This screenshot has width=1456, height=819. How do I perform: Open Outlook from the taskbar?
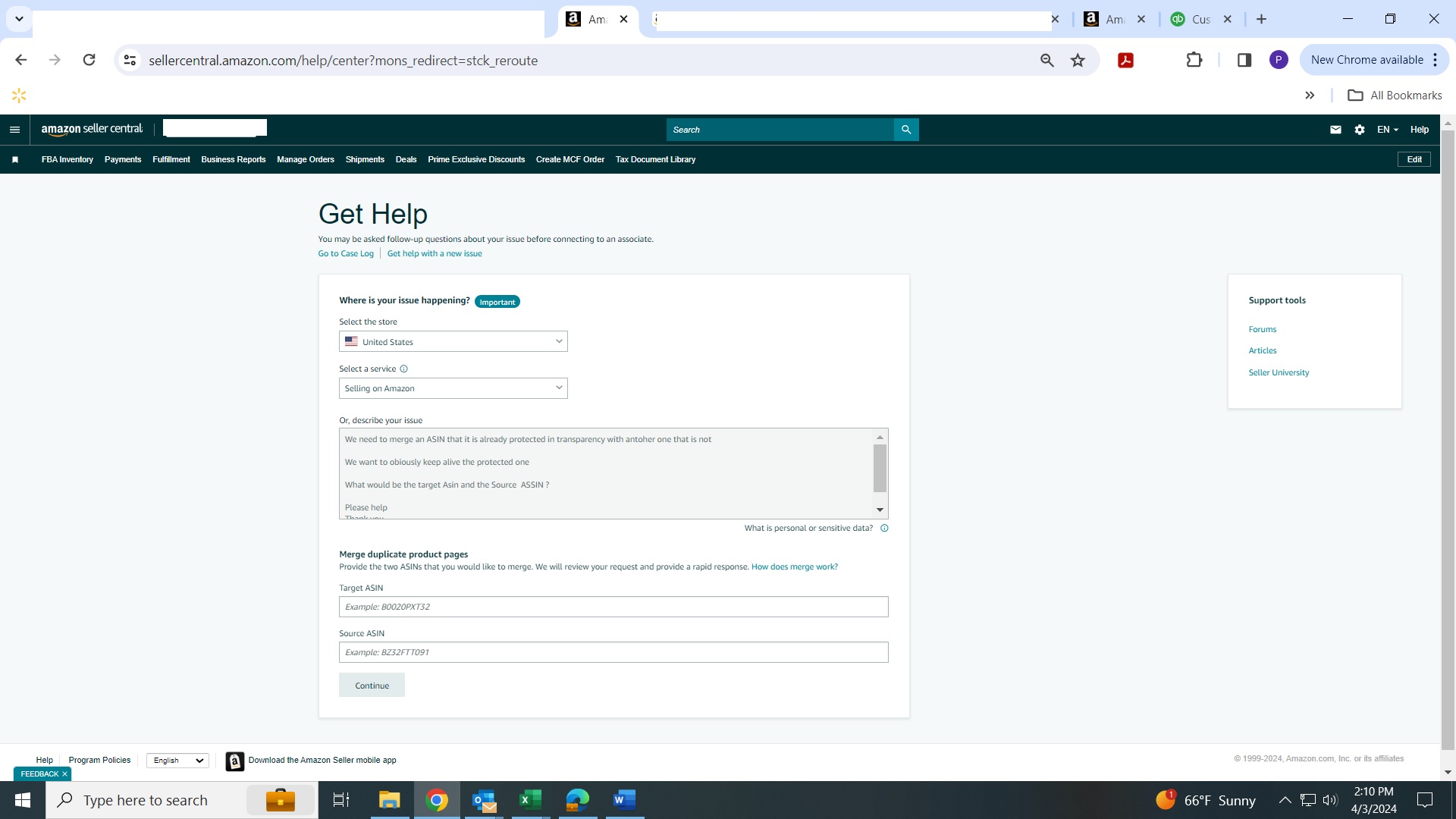484,800
